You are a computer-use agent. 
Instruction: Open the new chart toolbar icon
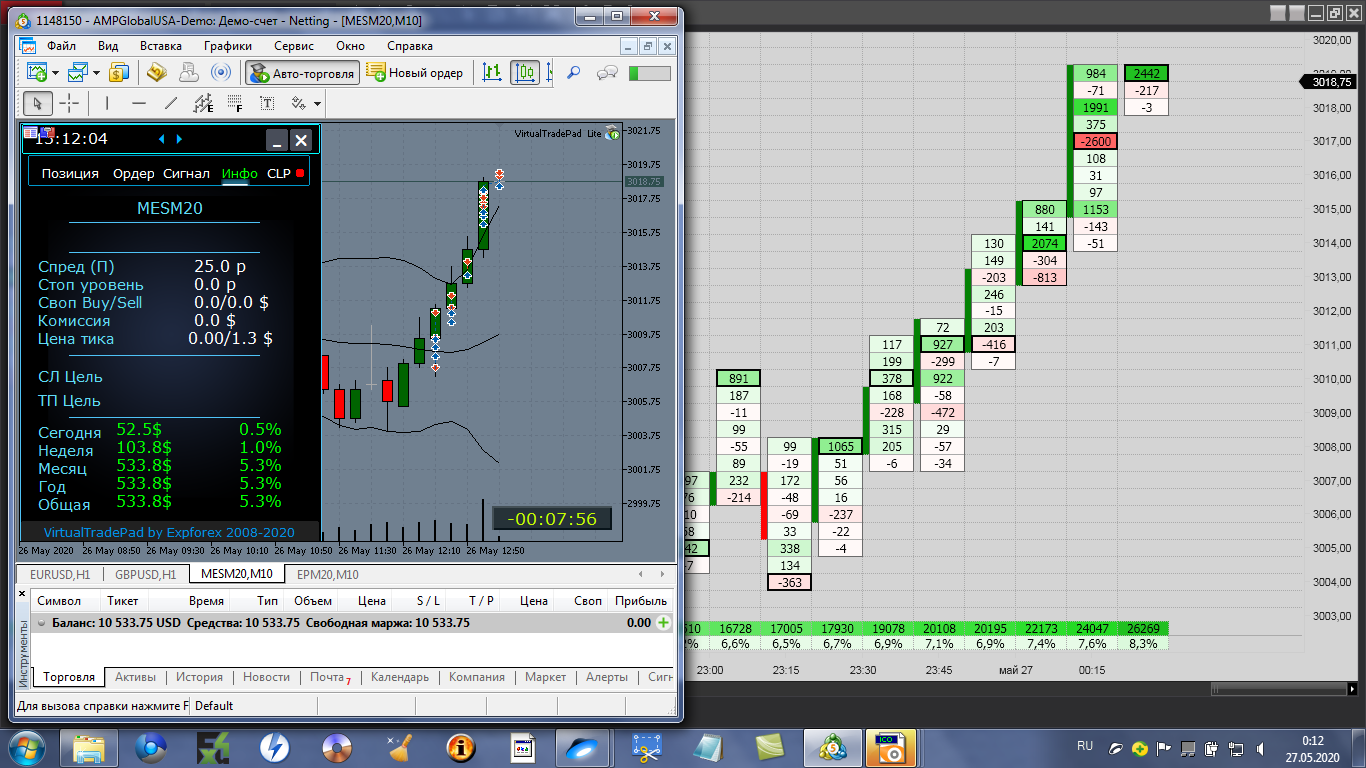pos(37,73)
